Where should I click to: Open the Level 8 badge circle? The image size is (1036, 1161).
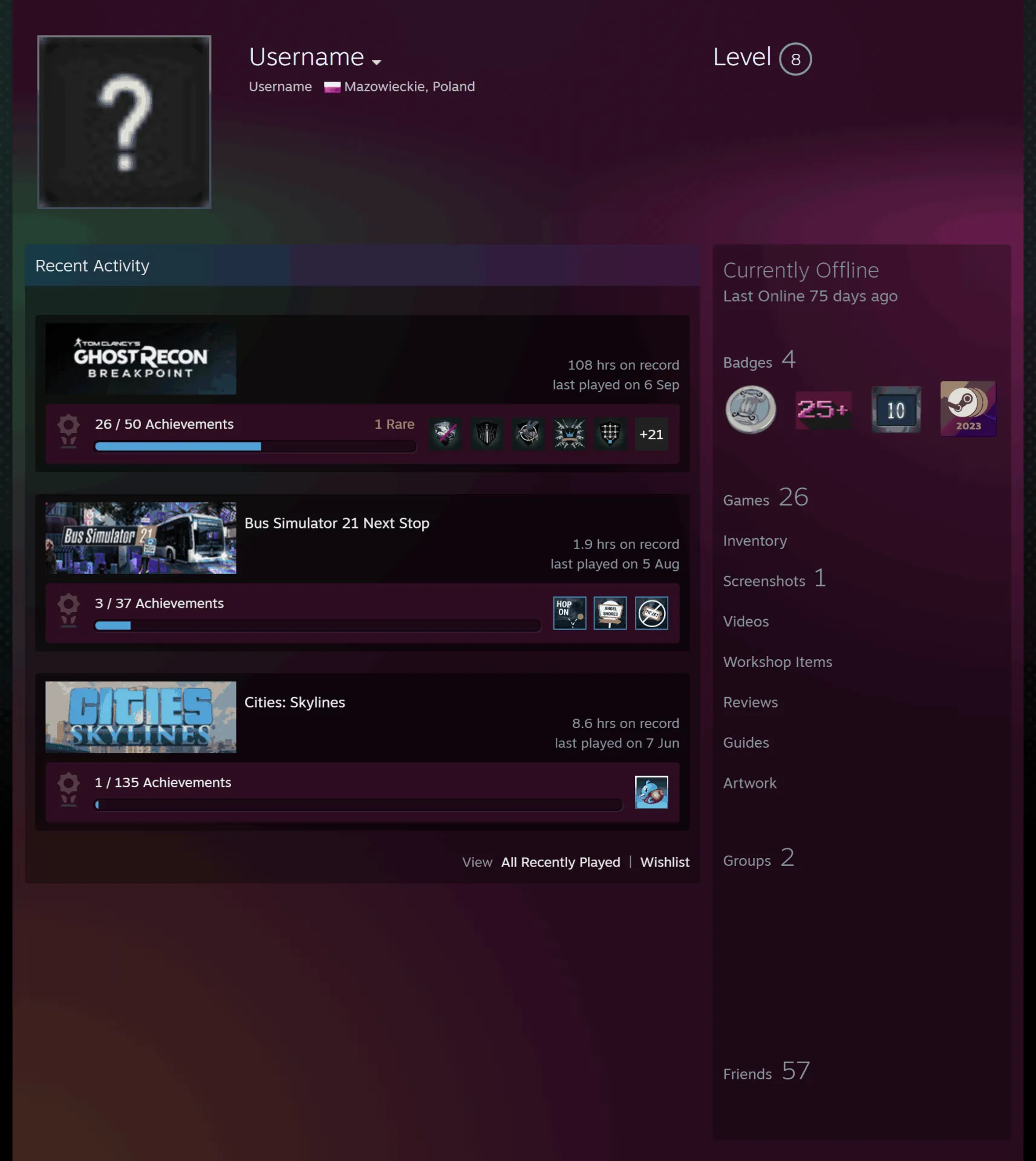click(795, 59)
